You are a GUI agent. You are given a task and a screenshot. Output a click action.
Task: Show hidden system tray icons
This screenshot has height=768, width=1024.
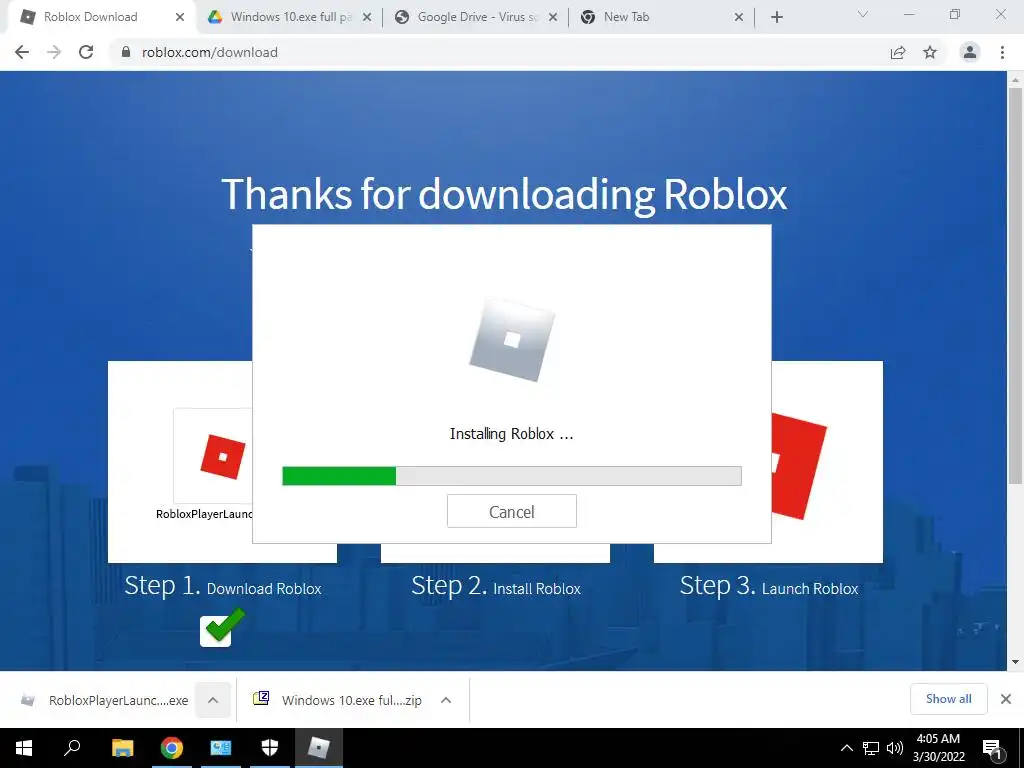click(846, 748)
